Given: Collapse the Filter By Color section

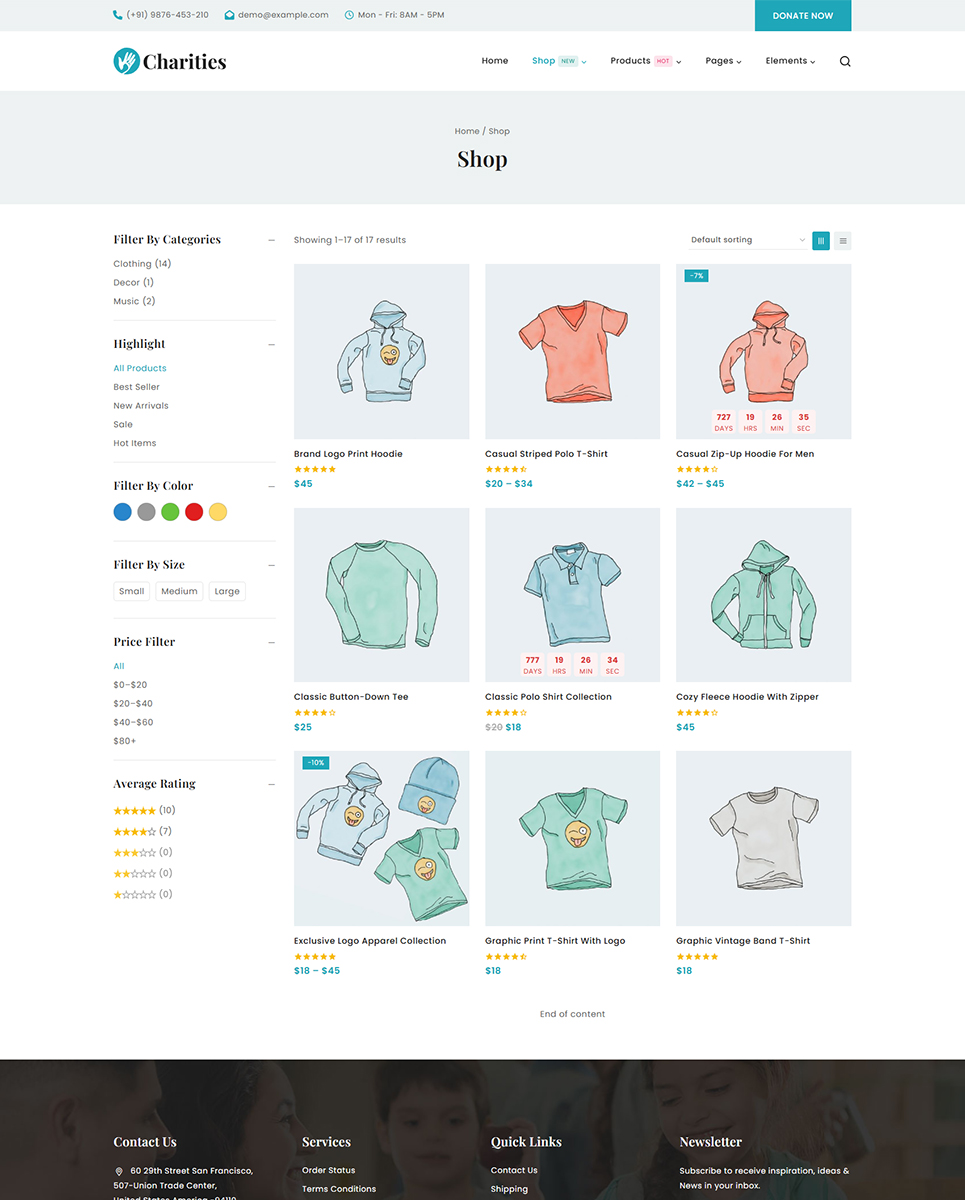Looking at the screenshot, I should pos(272,486).
